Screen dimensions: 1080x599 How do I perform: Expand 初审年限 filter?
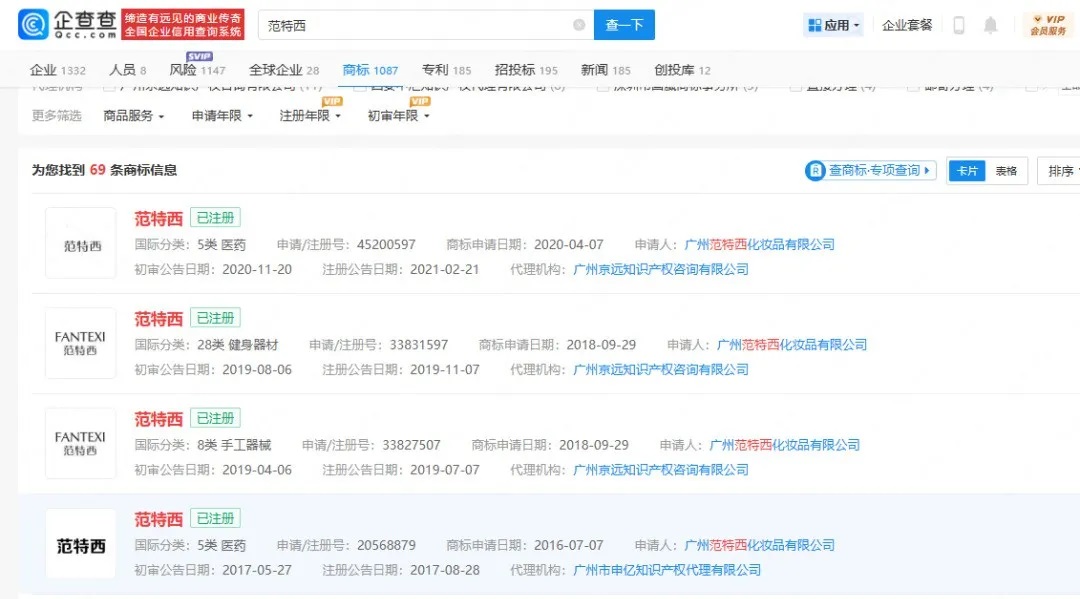398,116
